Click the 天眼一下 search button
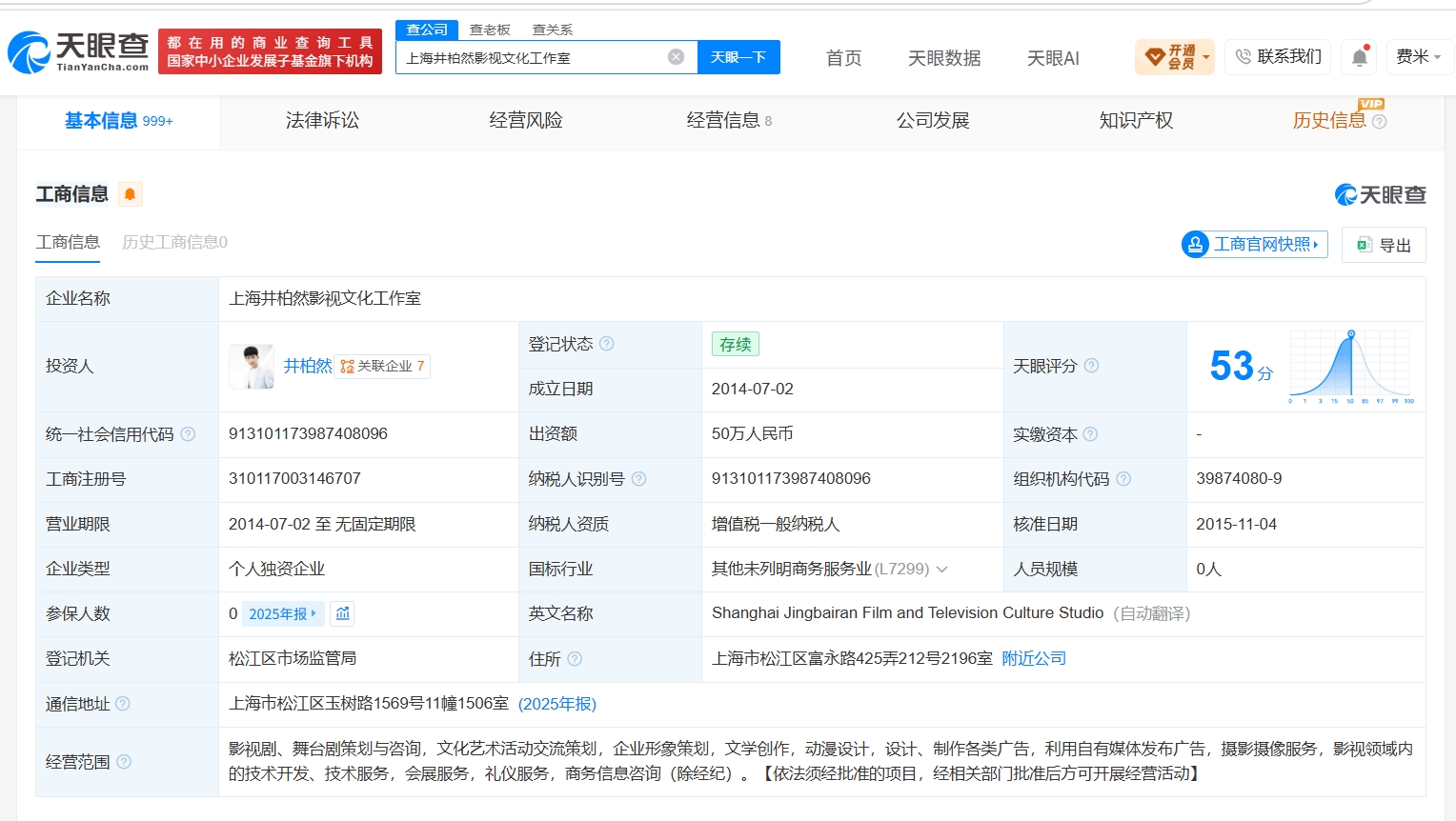The image size is (1456, 821). [x=738, y=57]
